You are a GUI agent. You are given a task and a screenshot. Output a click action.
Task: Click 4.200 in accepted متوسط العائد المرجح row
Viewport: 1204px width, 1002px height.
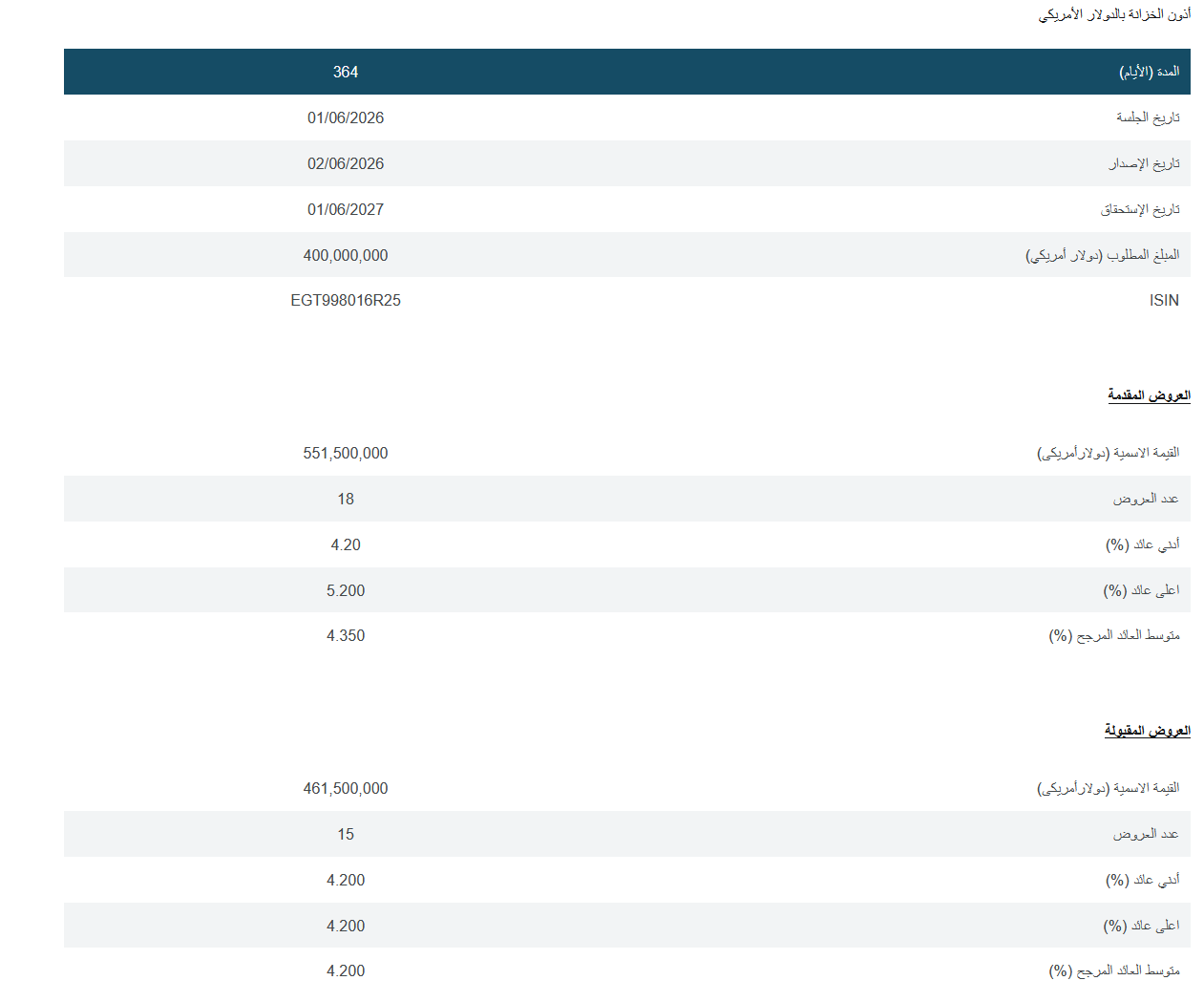[x=346, y=970]
